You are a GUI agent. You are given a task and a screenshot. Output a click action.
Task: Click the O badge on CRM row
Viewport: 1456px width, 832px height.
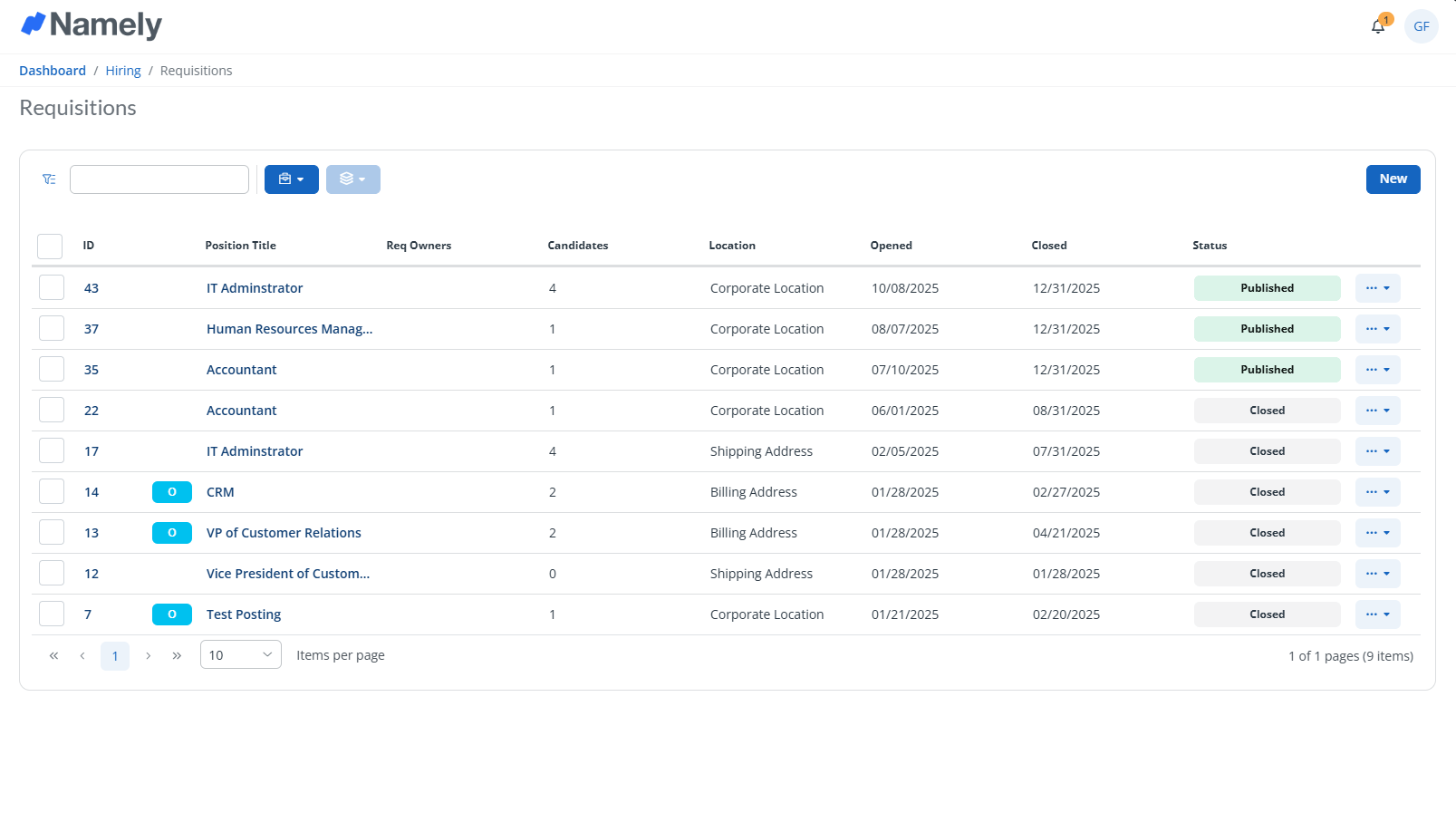click(171, 492)
